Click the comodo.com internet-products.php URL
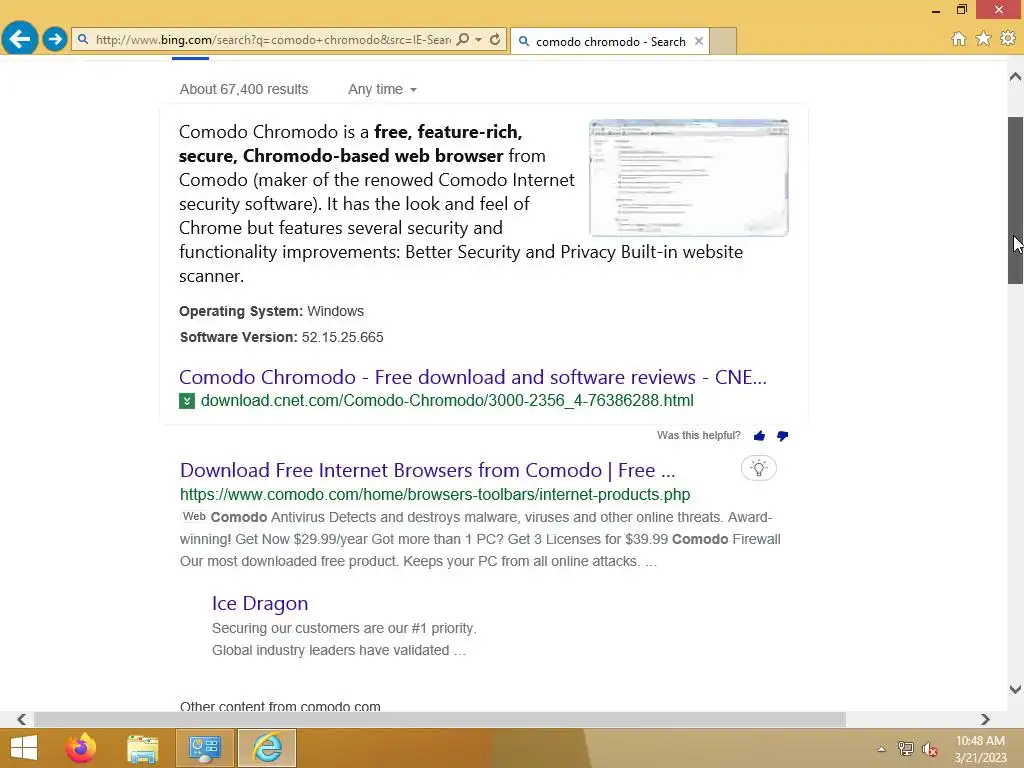Screen dimensions: 1024x768 (x=435, y=494)
